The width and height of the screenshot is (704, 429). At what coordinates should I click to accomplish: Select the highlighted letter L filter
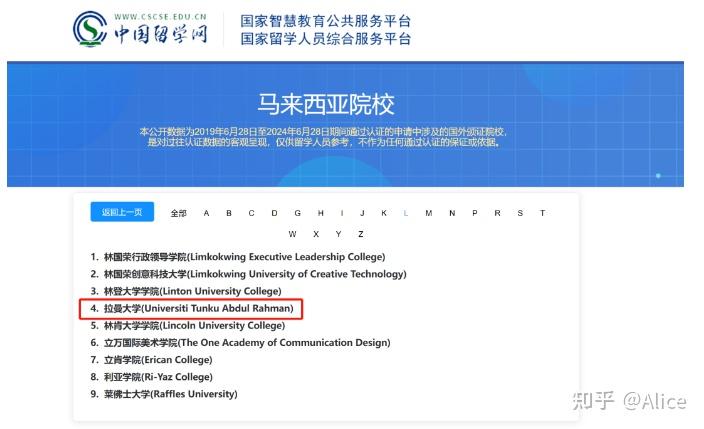pyautogui.click(x=406, y=213)
